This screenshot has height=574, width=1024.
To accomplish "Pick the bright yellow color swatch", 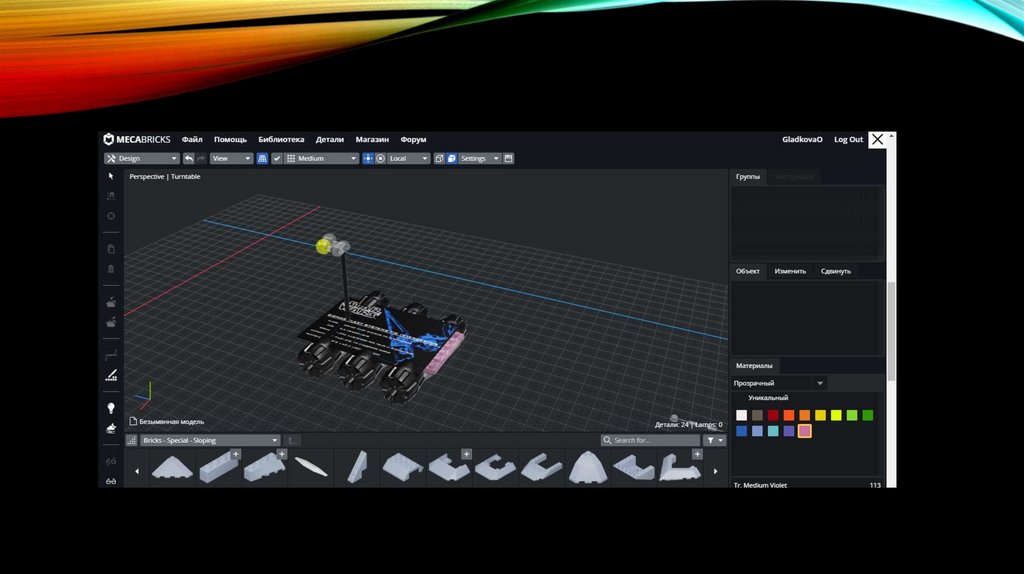I will [x=821, y=415].
